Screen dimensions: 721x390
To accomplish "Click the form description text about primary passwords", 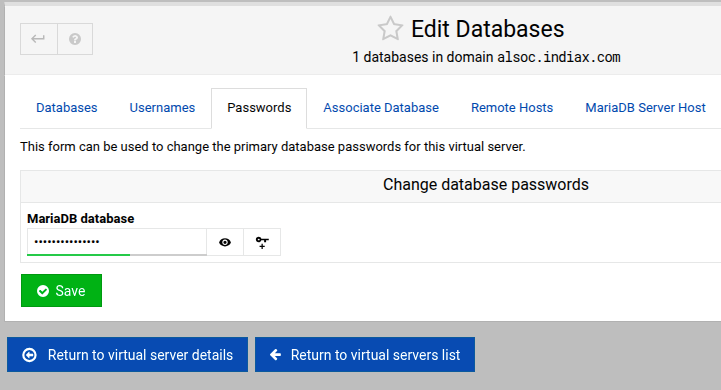I will (x=273, y=147).
